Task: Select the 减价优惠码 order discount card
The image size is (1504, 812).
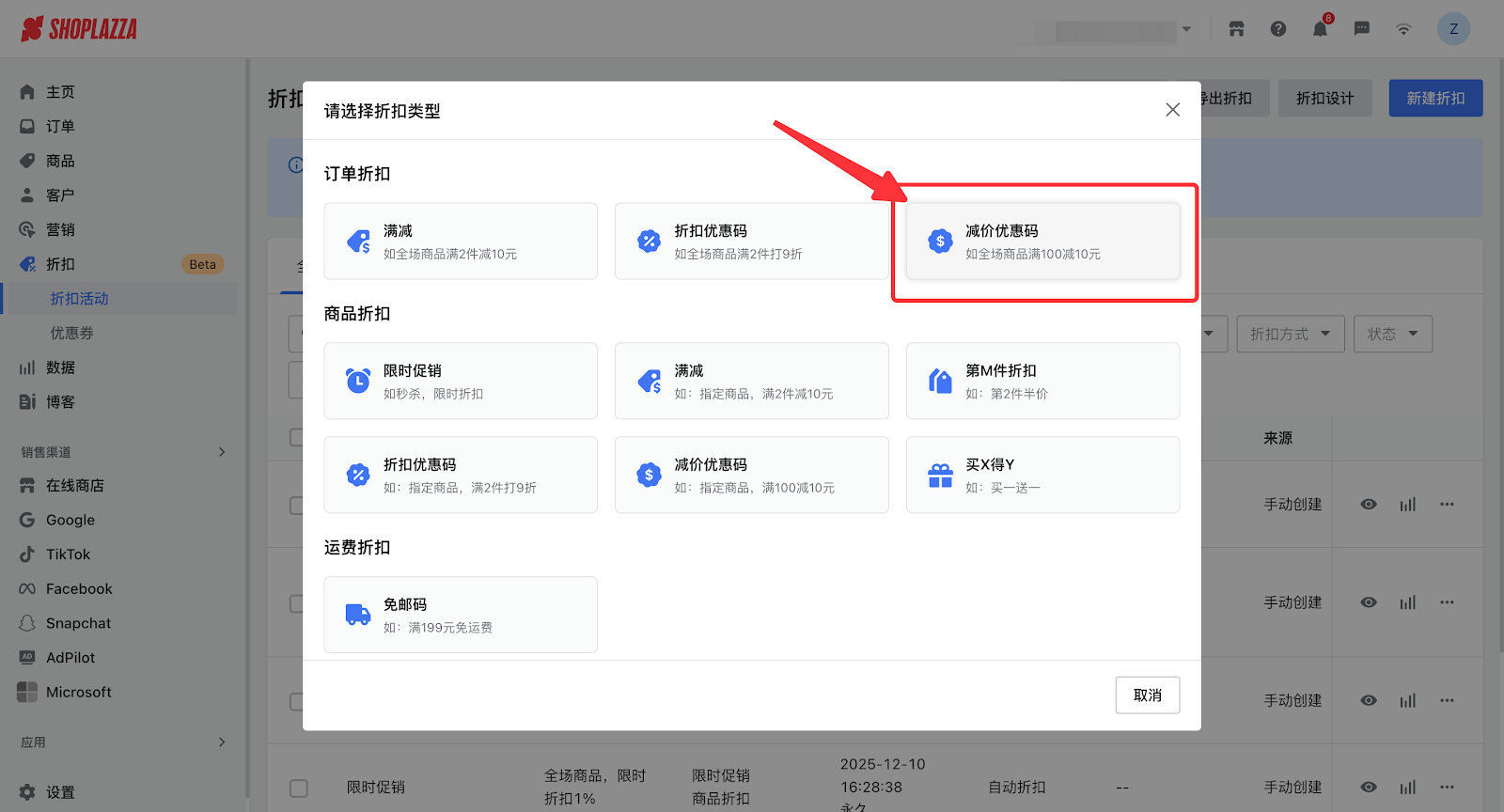Action: 1042,242
